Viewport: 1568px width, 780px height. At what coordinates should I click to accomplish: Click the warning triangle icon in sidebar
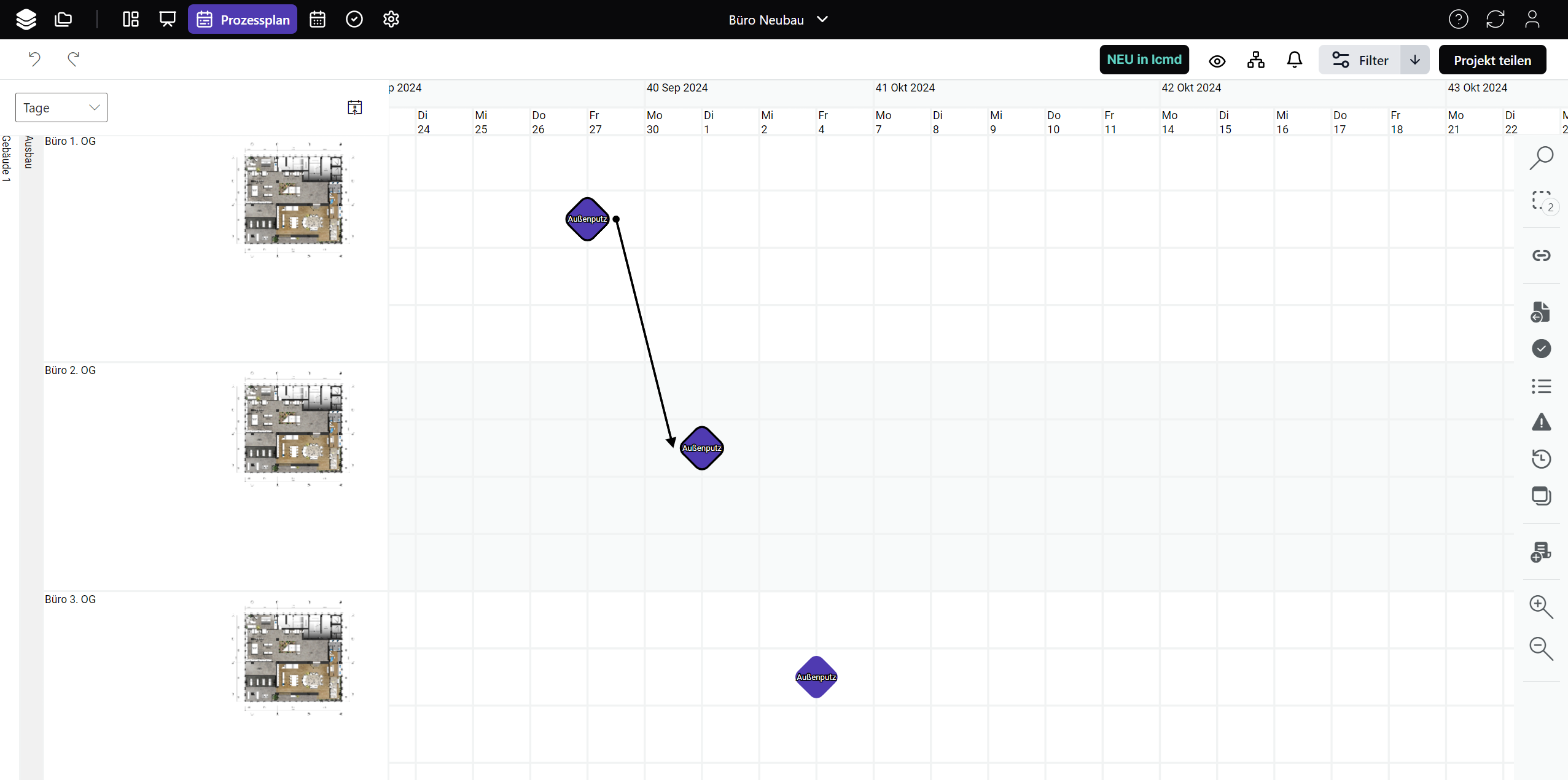pyautogui.click(x=1541, y=423)
